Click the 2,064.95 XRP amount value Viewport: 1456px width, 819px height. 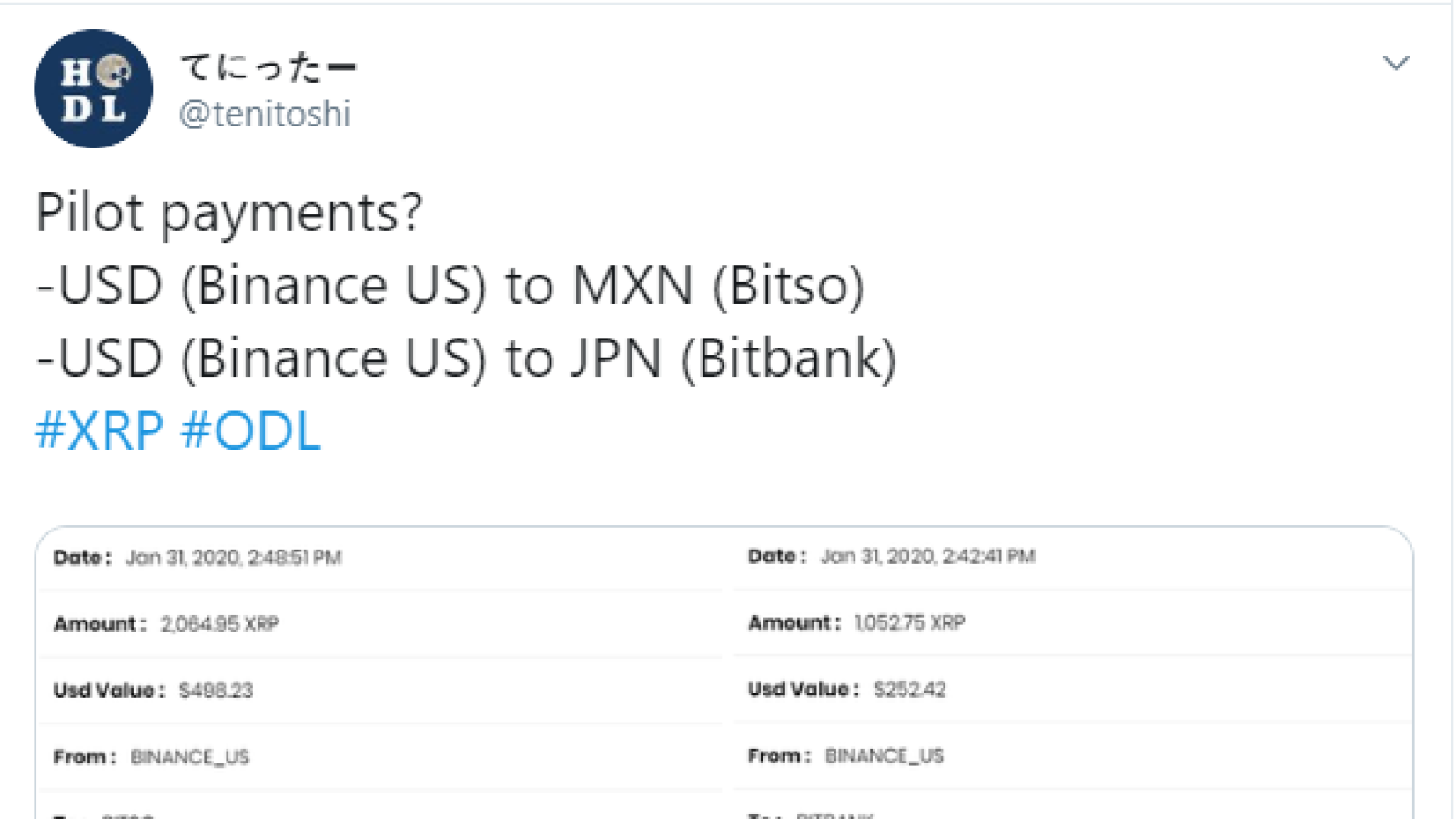coord(220,624)
